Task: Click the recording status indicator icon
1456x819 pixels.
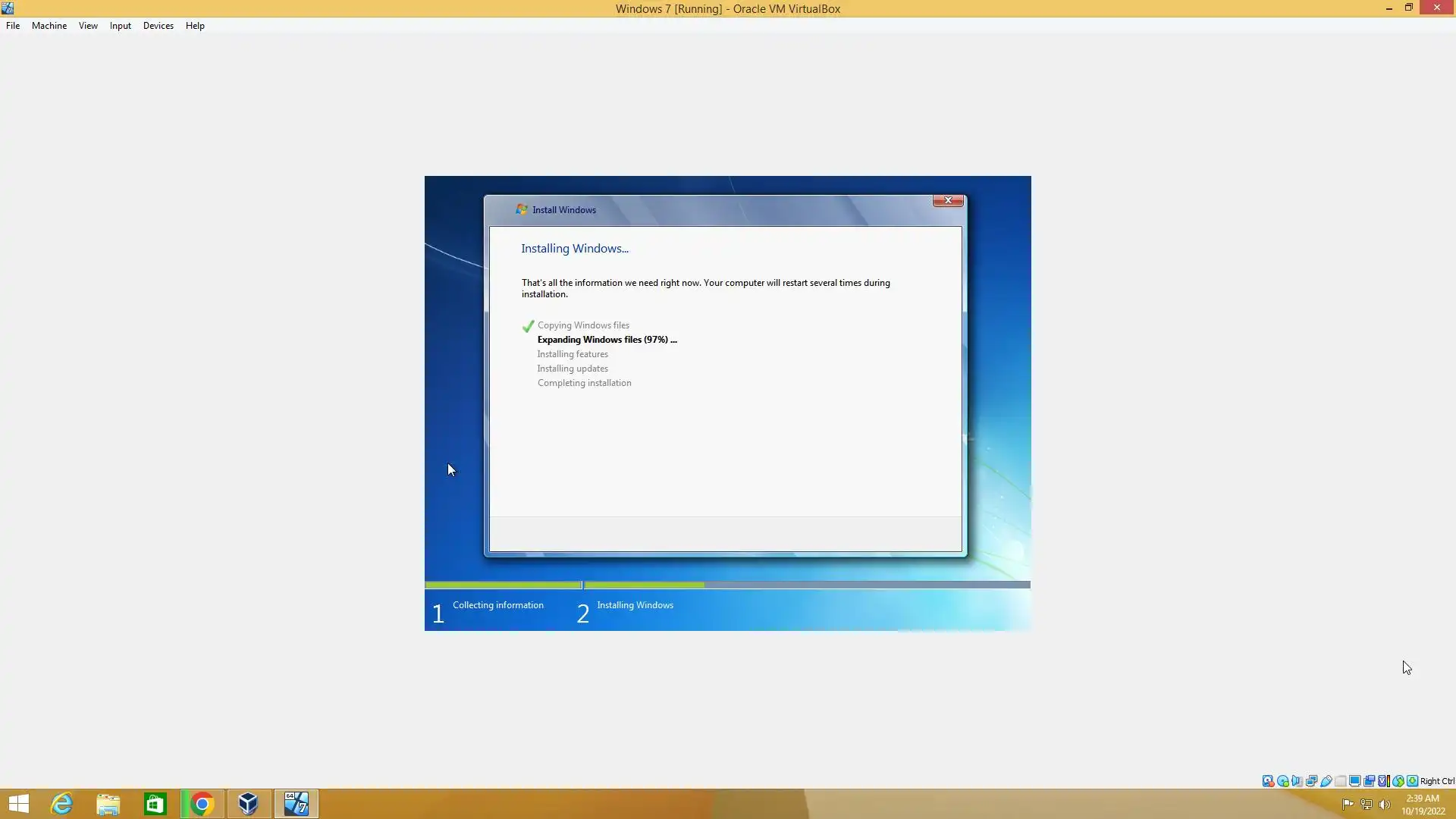Action: 1369,781
